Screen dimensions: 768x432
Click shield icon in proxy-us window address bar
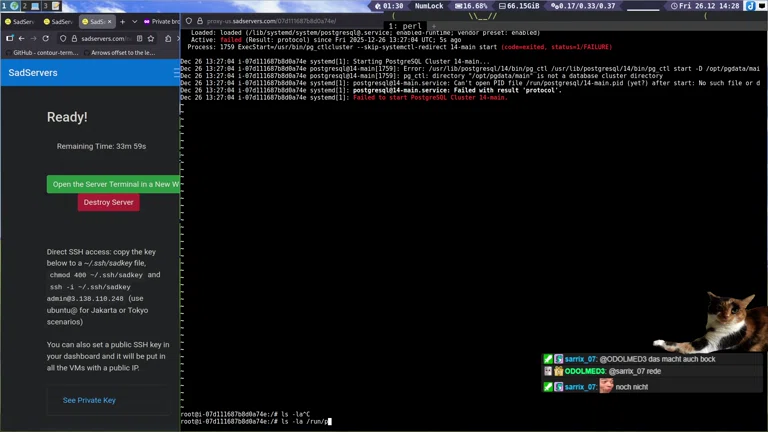click(189, 21)
